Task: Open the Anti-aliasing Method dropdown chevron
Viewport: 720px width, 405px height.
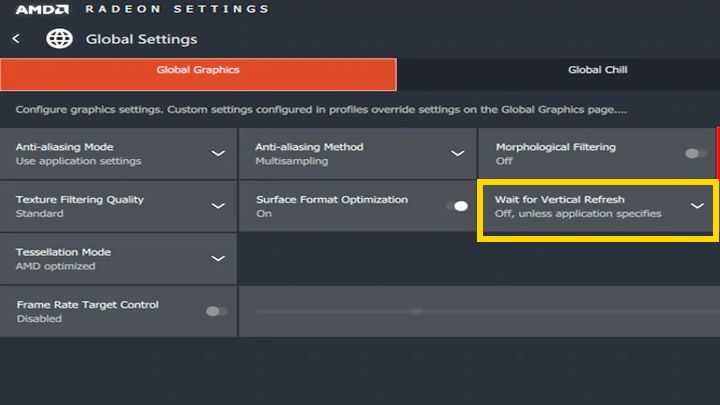Action: tap(457, 153)
